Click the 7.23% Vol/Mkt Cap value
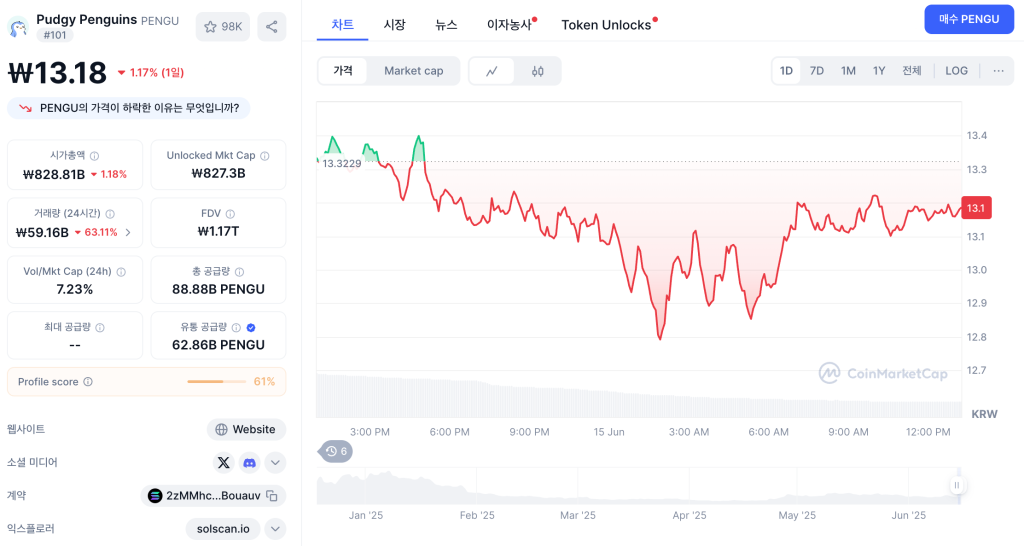Screen dimensions: 1024x546 tap(74, 289)
